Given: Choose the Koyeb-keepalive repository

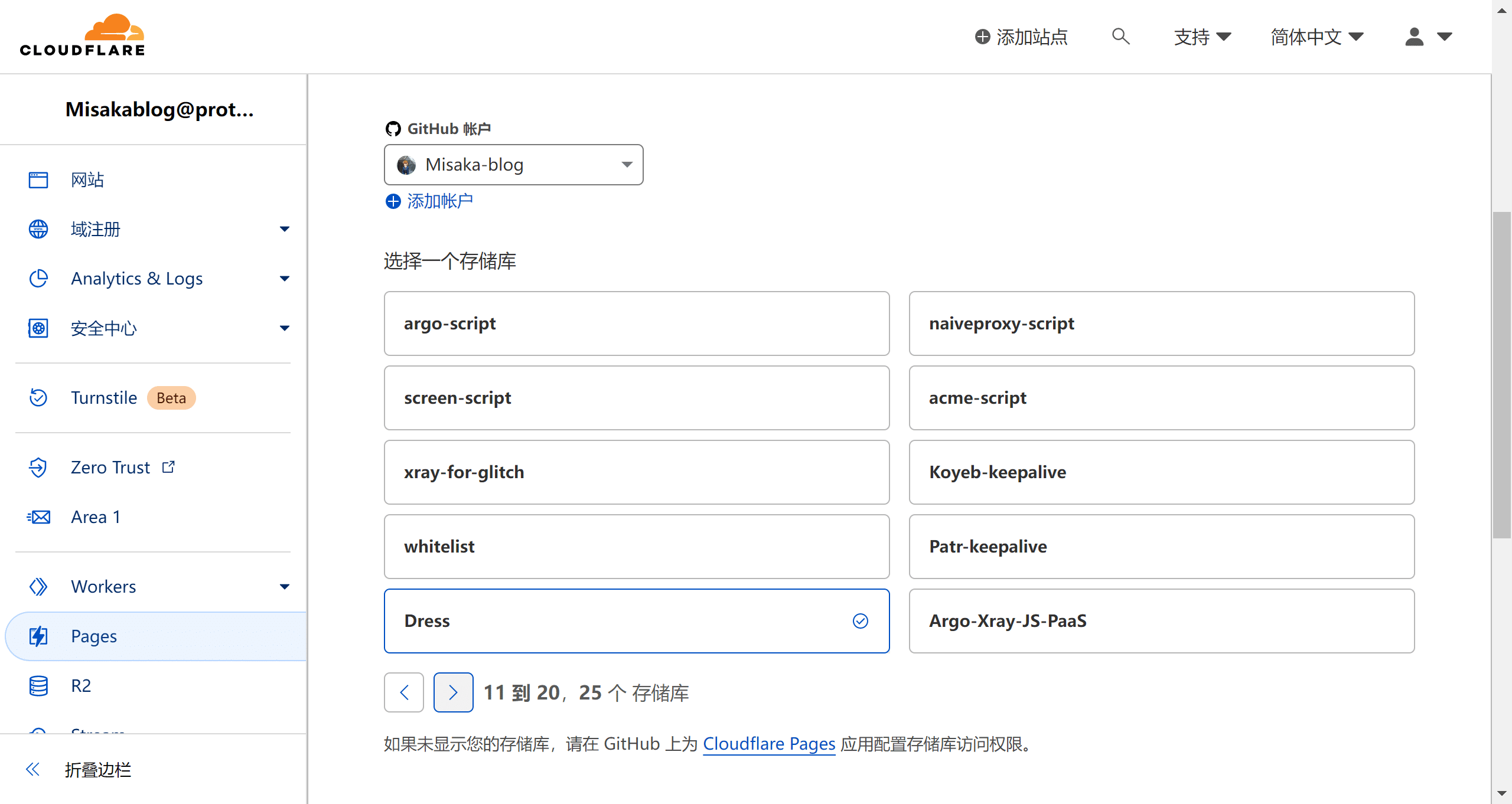Looking at the screenshot, I should coord(1161,472).
